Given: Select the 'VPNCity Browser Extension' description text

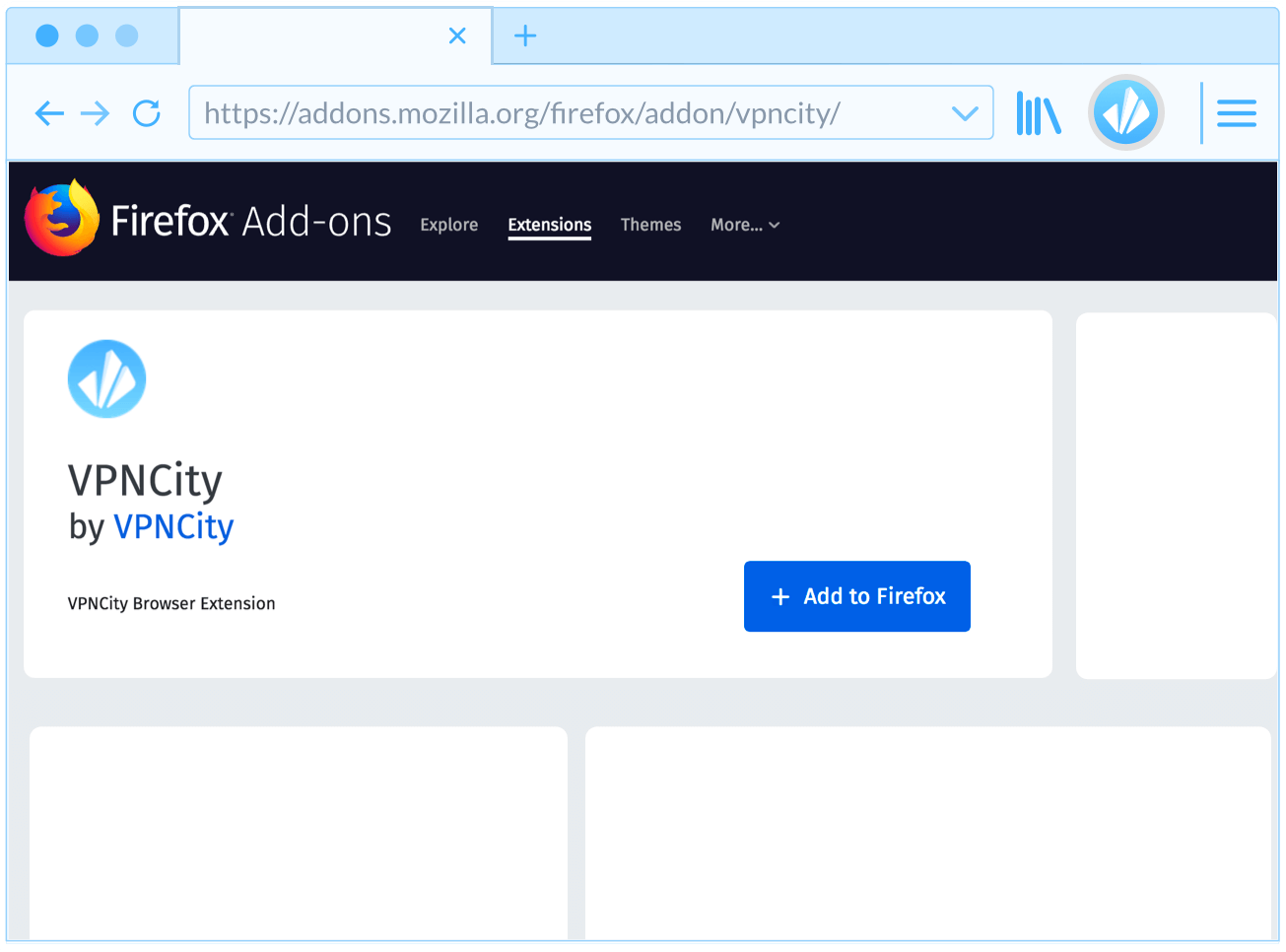Looking at the screenshot, I should pyautogui.click(x=171, y=603).
